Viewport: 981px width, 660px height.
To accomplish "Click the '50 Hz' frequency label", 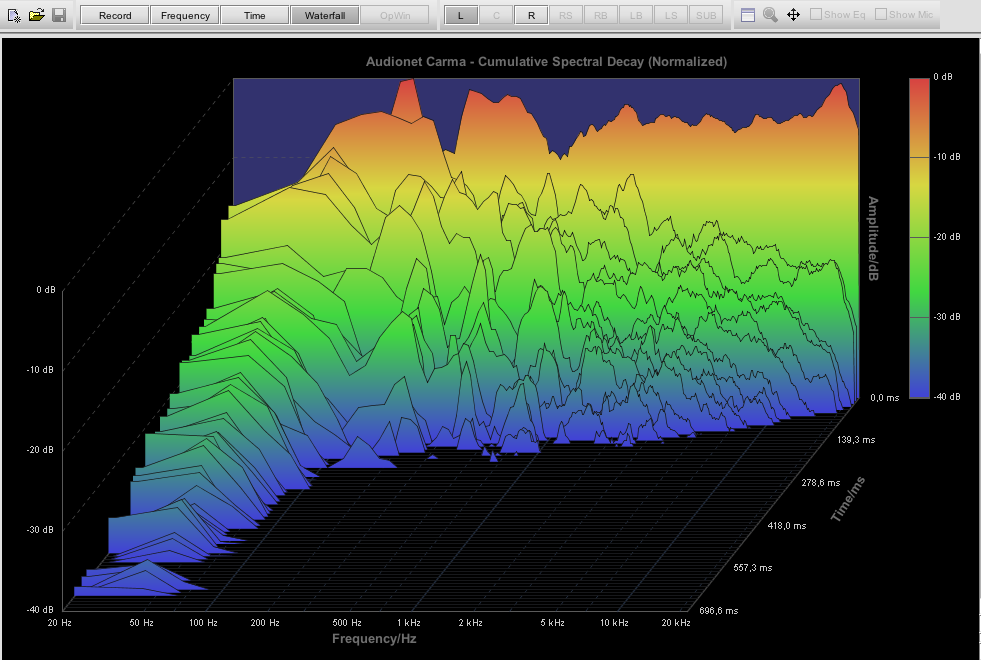I will point(141,622).
